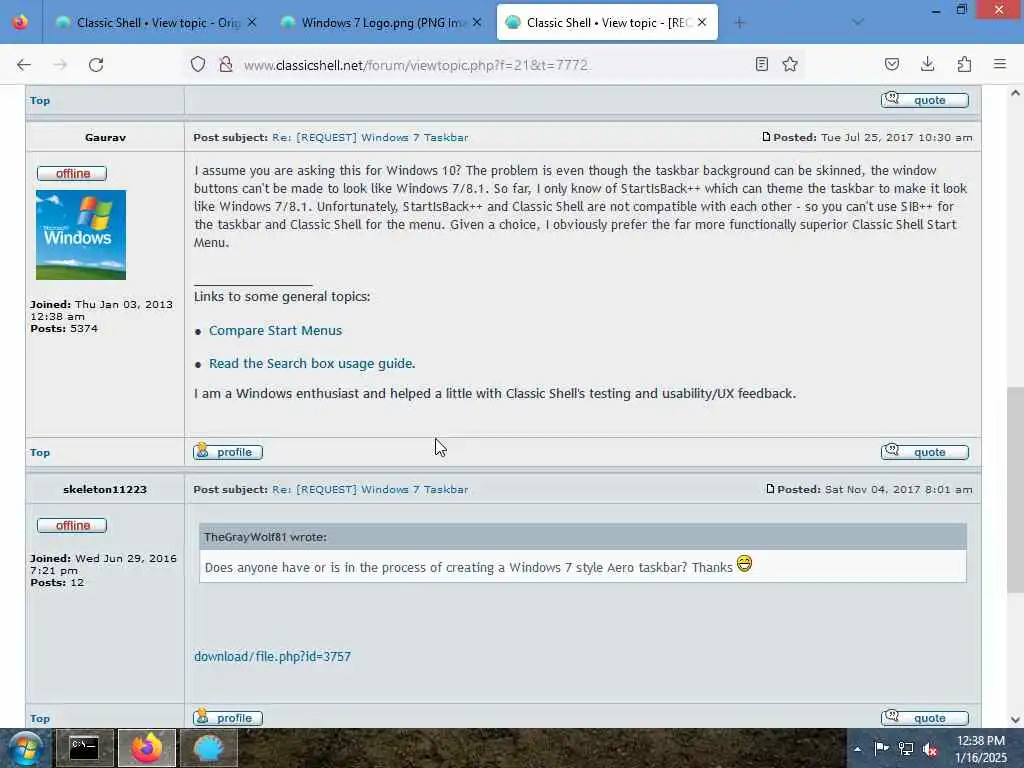Quote Gaurav's post
1024x768 pixels.
pos(925,452)
